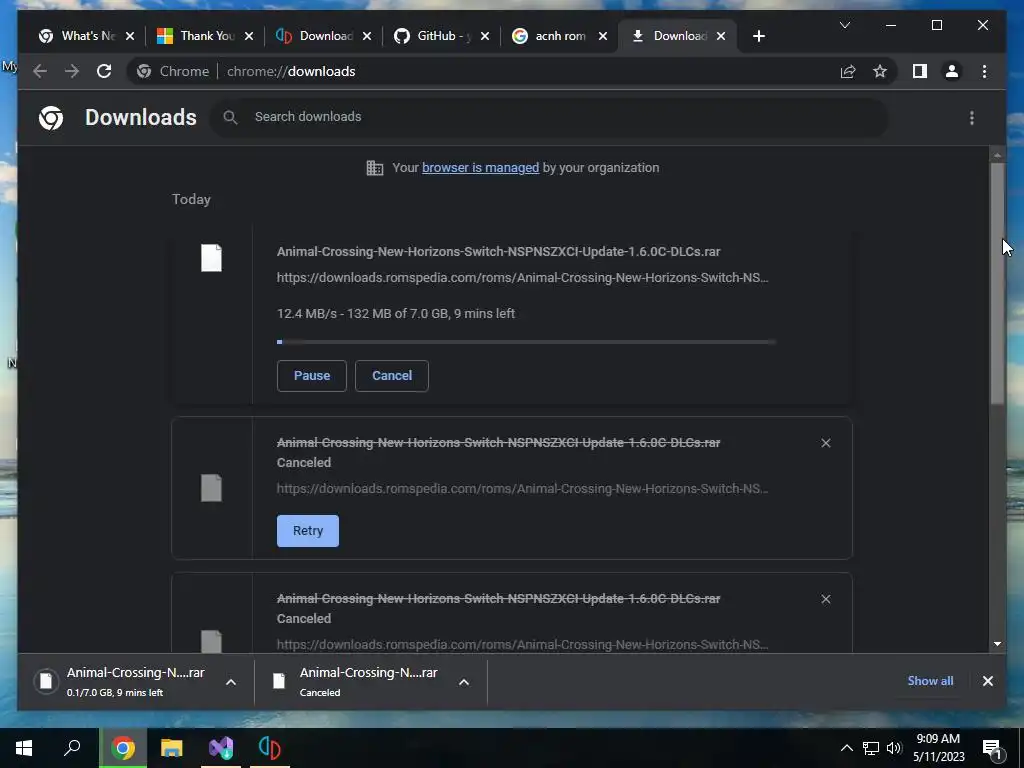The width and height of the screenshot is (1024, 768).
Task: Open Chrome's three-dot main menu
Action: coord(984,71)
